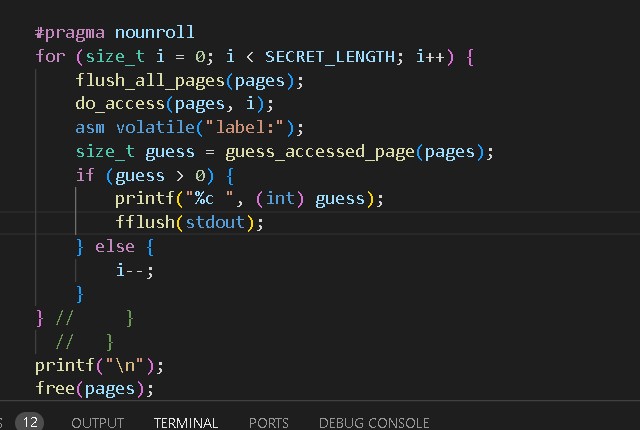
Task: Click the problems count badge showing 12
Action: 29,423
